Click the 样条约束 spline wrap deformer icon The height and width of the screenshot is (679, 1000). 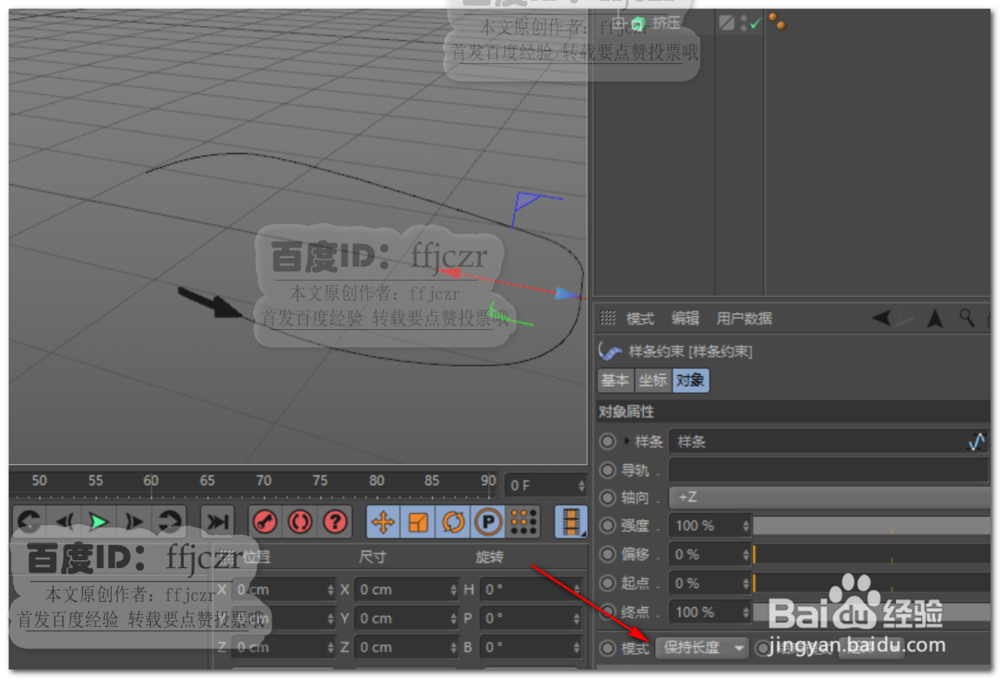click(x=610, y=351)
